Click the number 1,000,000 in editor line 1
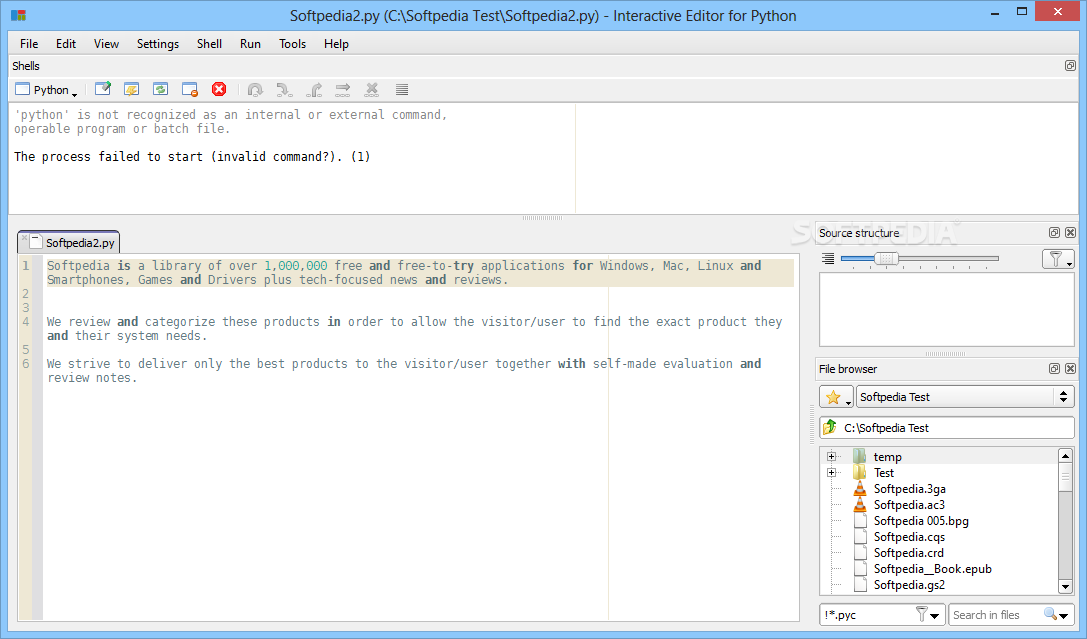The width and height of the screenshot is (1087, 639). click(295, 265)
